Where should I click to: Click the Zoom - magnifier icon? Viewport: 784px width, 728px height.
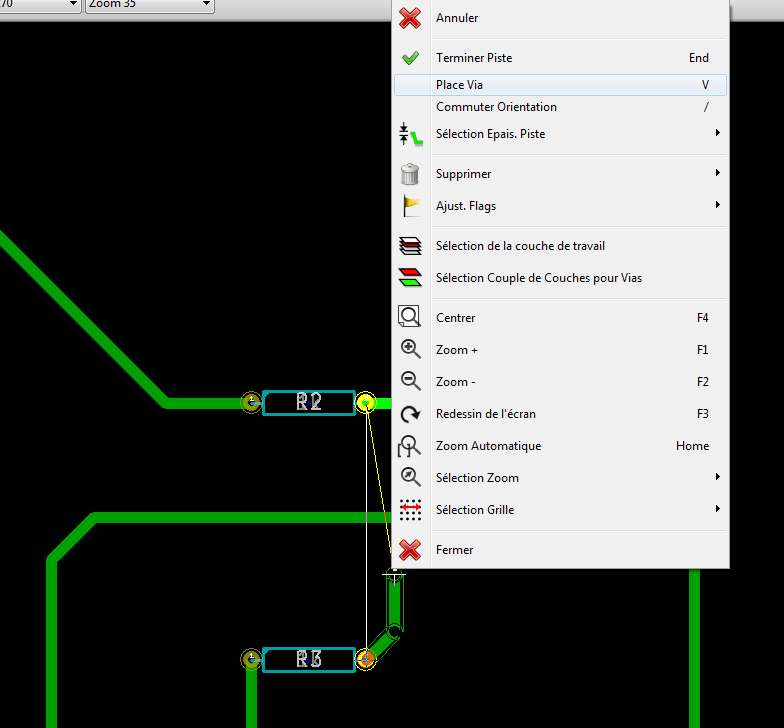click(410, 381)
